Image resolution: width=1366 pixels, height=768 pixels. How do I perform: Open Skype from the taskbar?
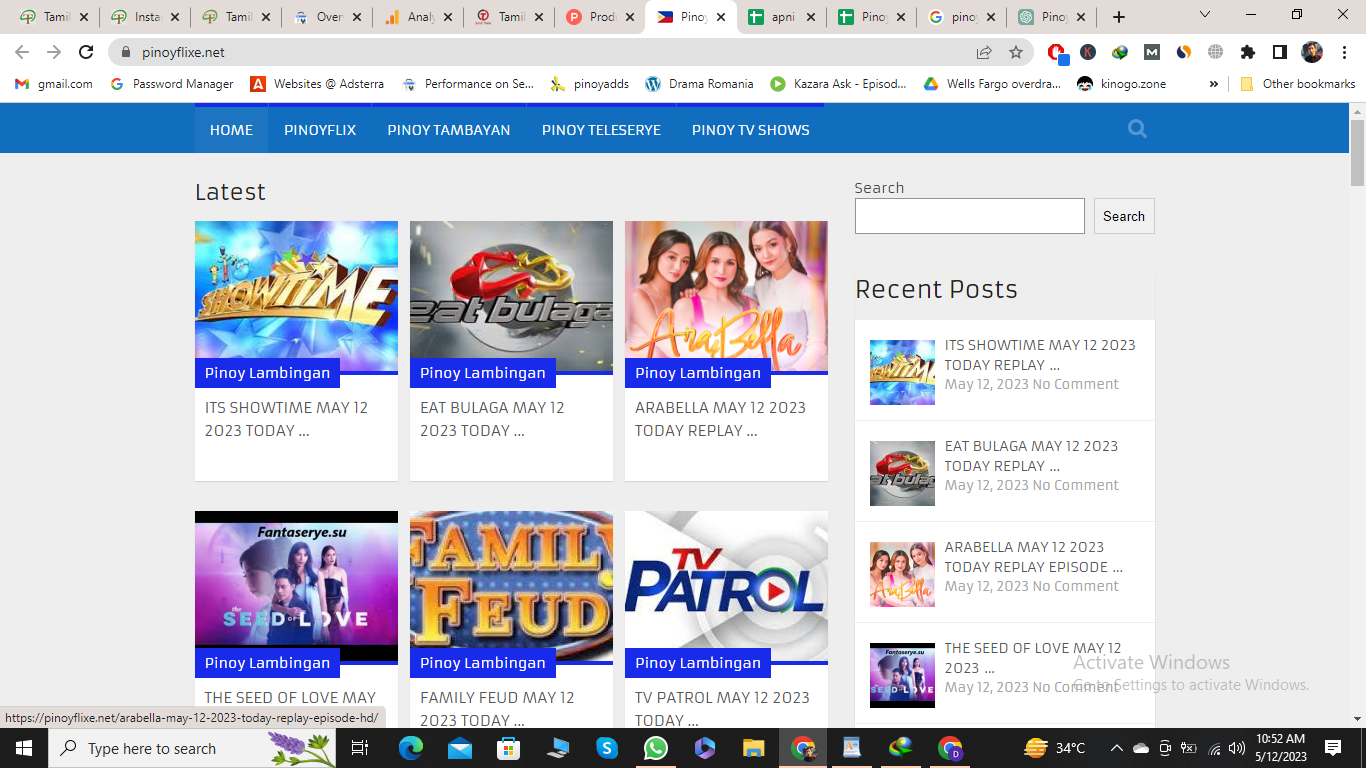(607, 748)
